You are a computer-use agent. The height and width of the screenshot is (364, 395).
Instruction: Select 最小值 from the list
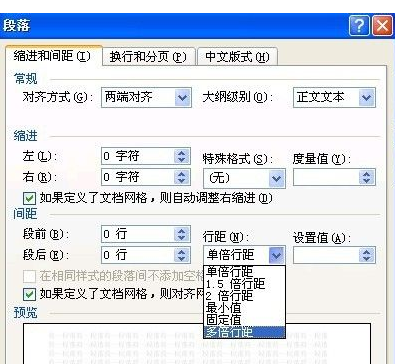point(244,308)
